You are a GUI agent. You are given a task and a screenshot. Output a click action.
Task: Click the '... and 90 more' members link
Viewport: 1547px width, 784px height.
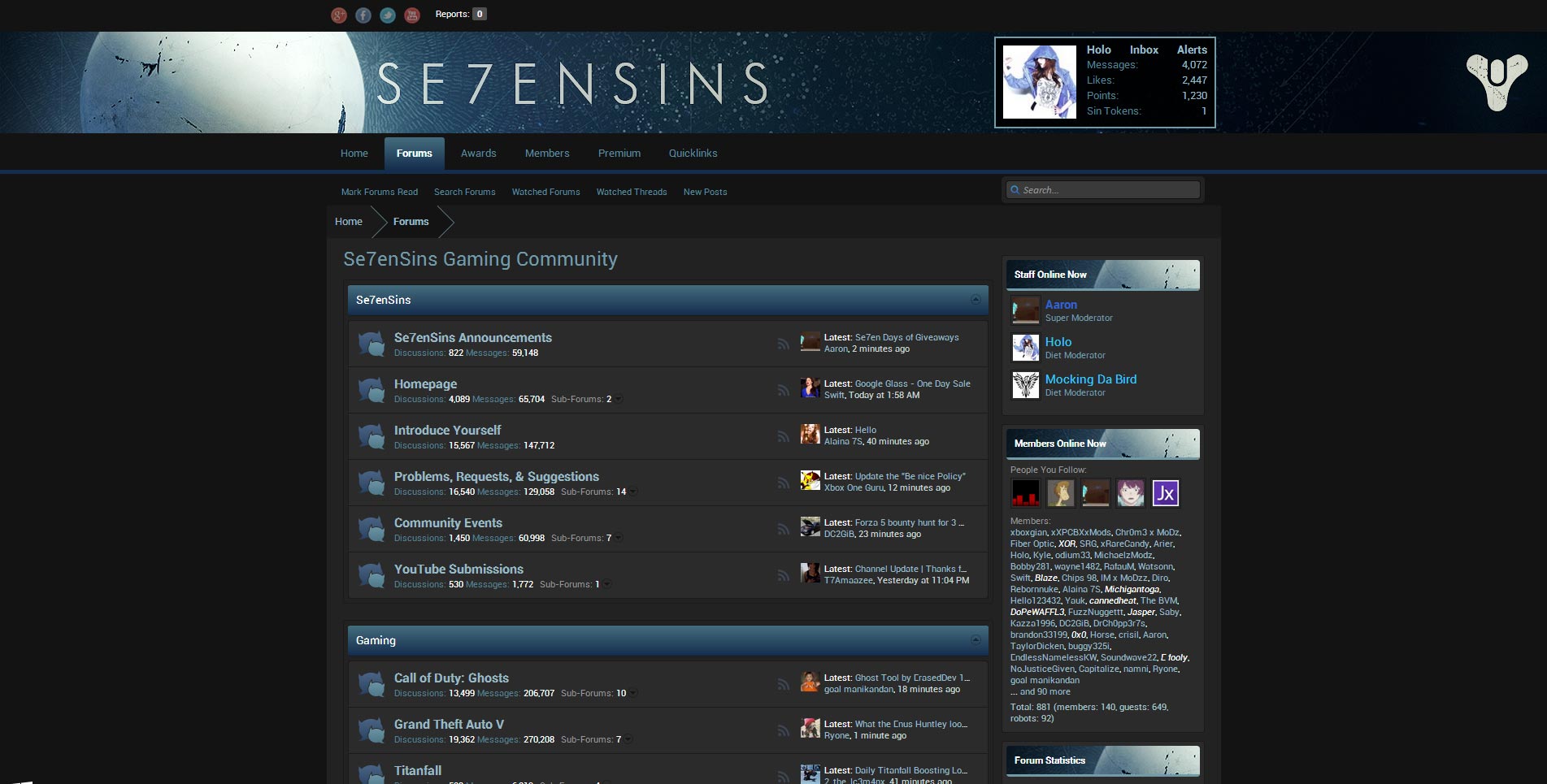click(1041, 692)
